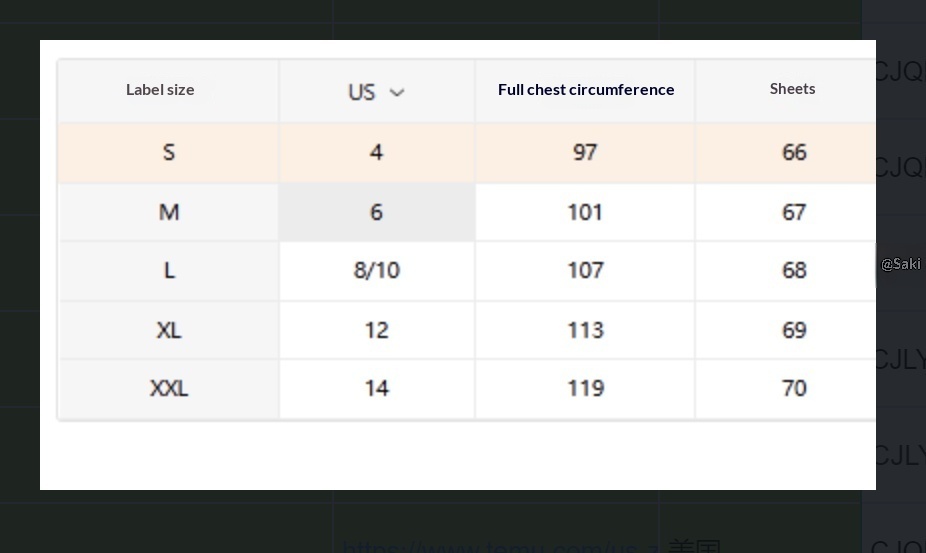
Task: Pick the XXL label size cell
Action: [169, 388]
